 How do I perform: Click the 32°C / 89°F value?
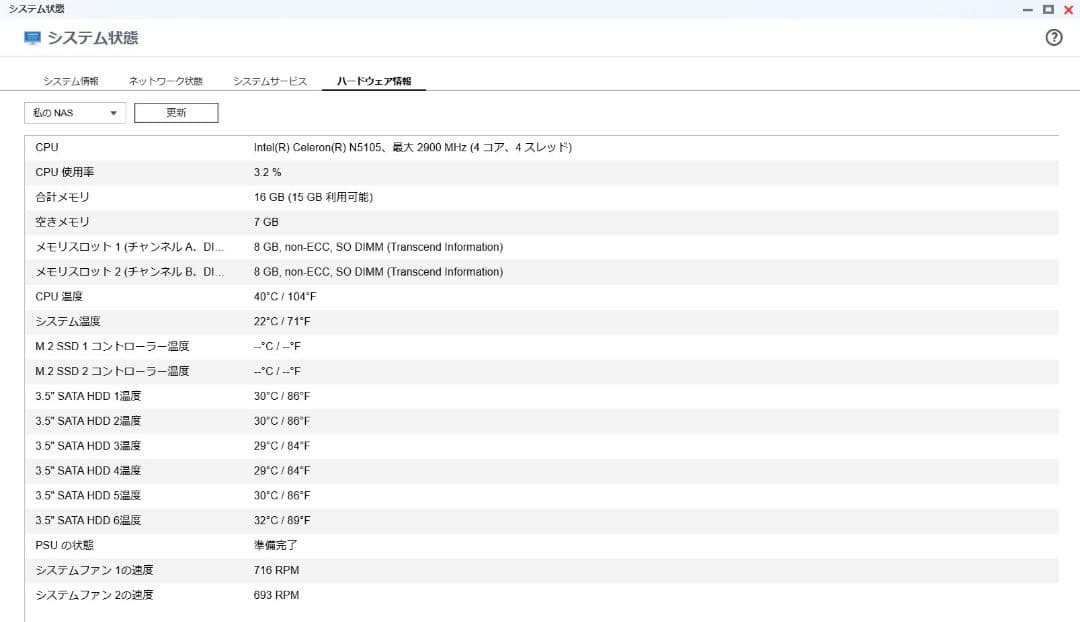tap(282, 520)
